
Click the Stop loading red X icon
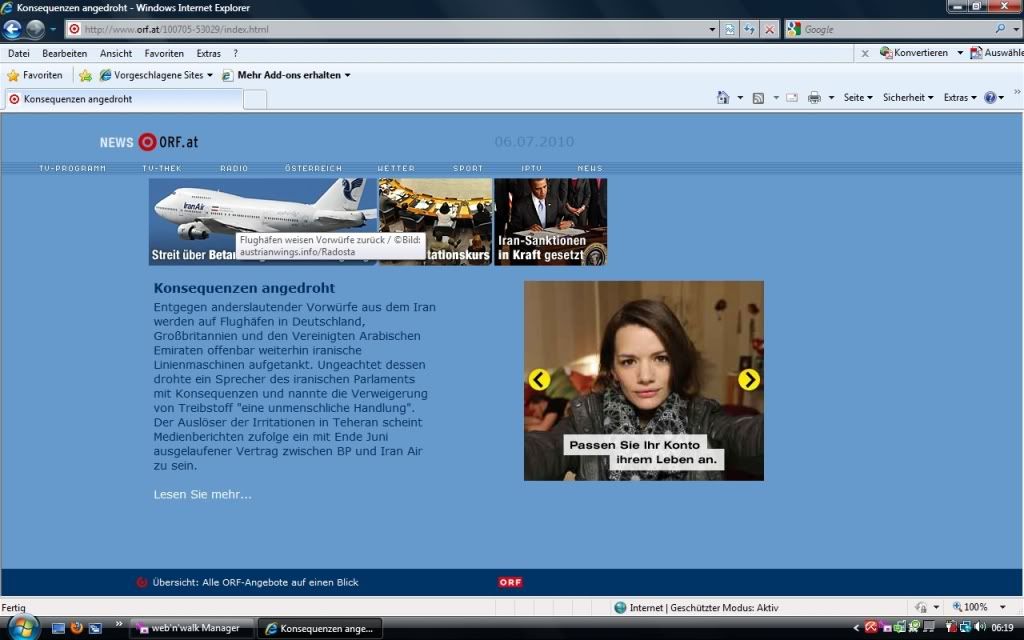(769, 29)
